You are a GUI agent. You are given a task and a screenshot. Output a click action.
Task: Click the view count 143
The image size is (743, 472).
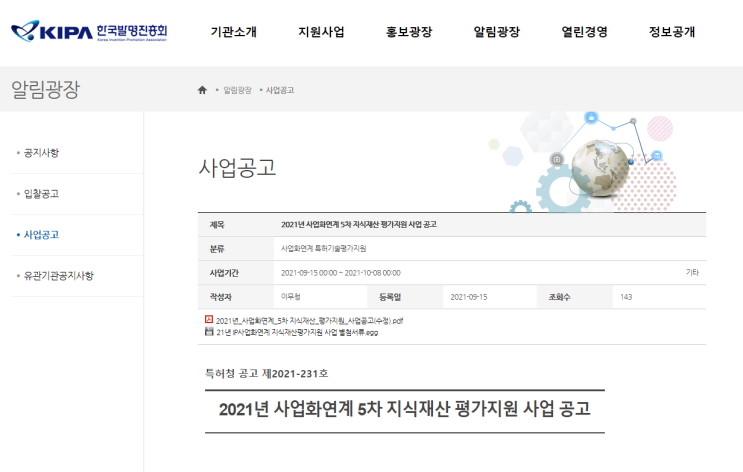pyautogui.click(x=626, y=297)
